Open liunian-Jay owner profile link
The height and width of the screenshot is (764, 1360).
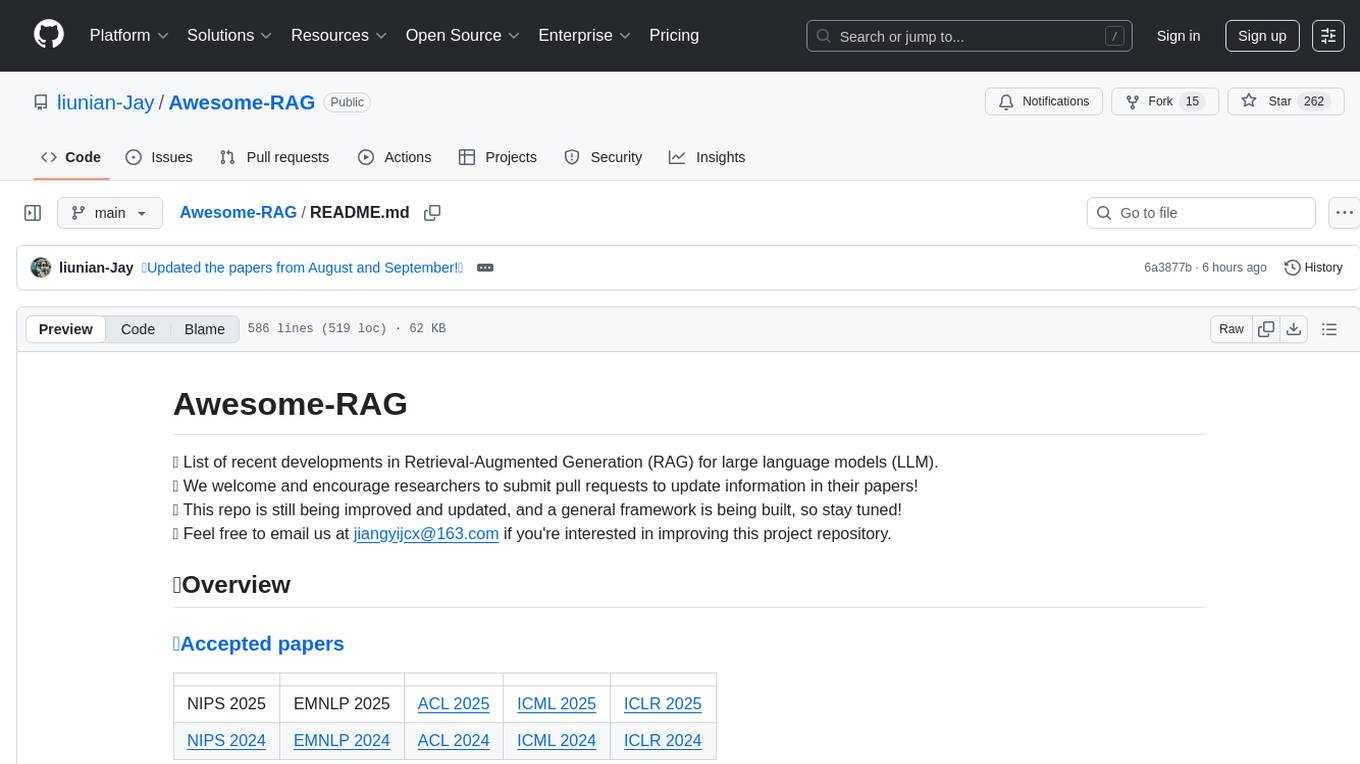[105, 102]
